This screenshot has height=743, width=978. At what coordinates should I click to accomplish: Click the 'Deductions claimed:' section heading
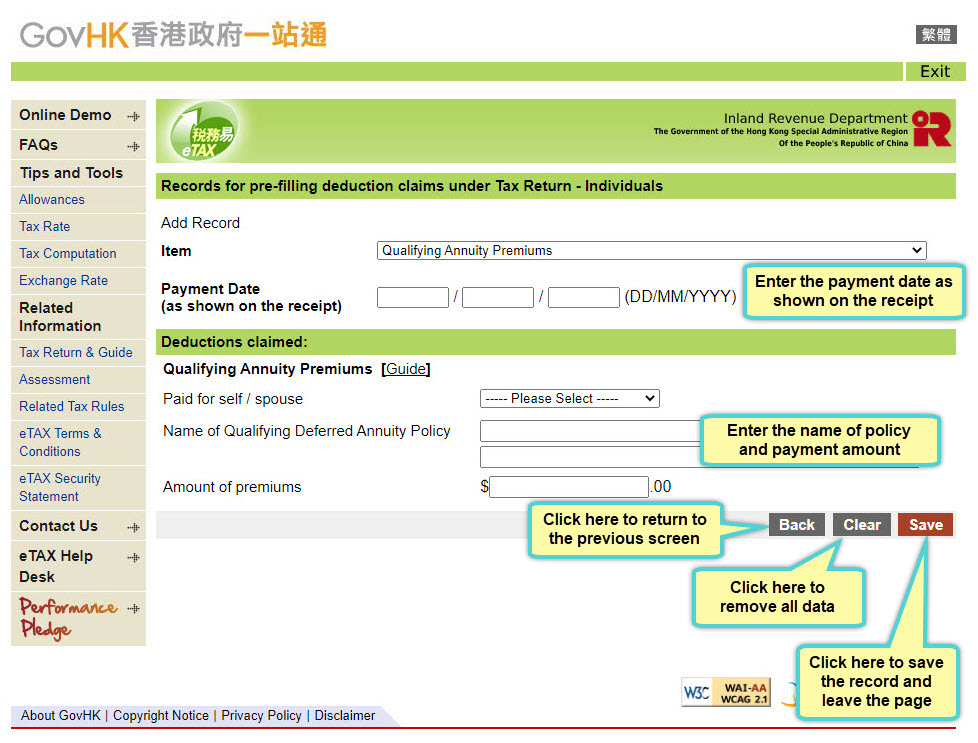[234, 342]
